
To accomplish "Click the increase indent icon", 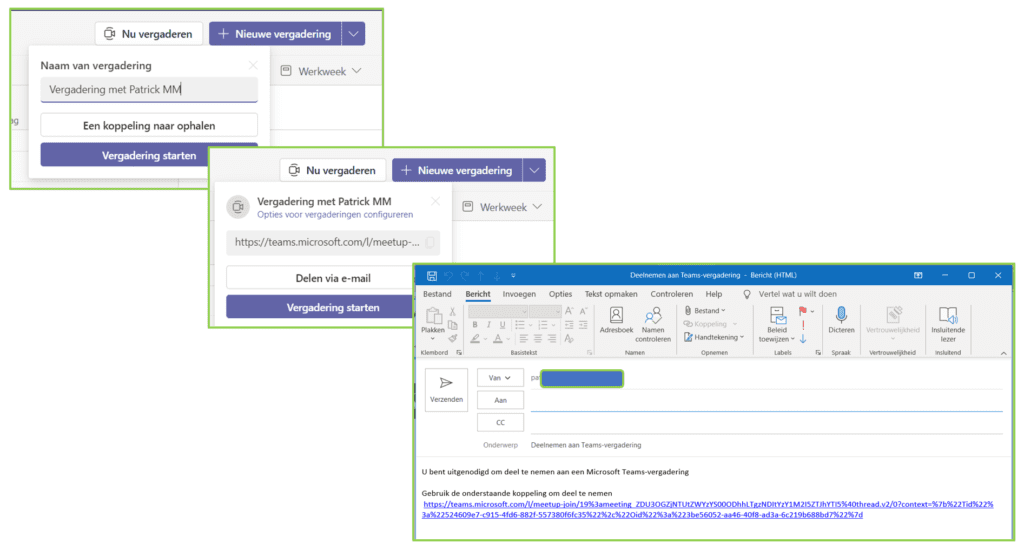I will point(583,325).
